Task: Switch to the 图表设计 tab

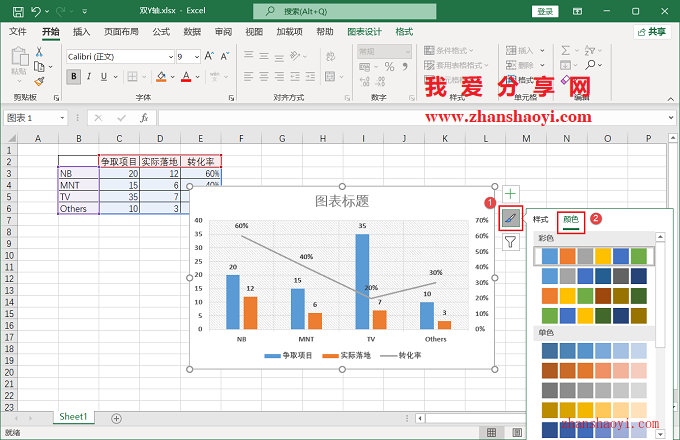Action: (364, 32)
